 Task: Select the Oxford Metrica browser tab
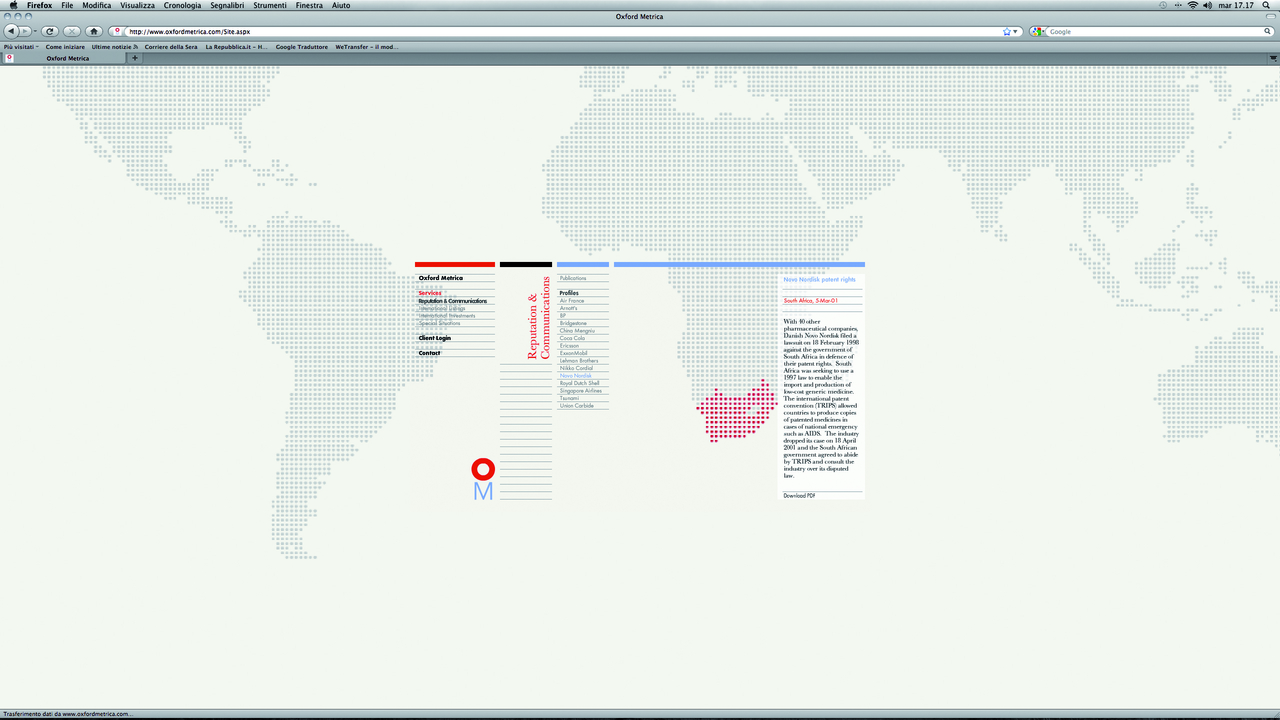pyautogui.click(x=64, y=58)
